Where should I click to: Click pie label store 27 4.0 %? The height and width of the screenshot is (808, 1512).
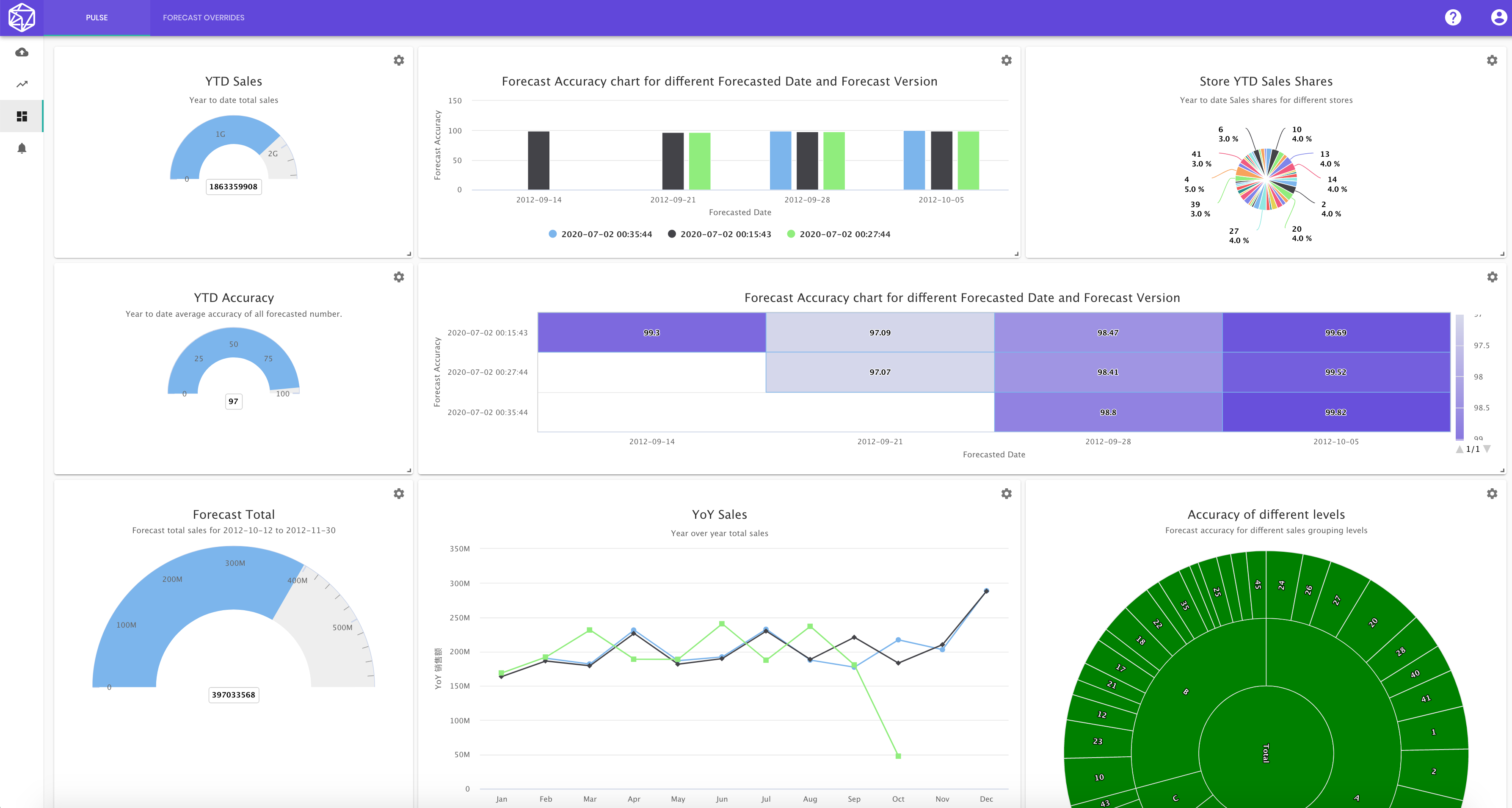tap(1239, 235)
